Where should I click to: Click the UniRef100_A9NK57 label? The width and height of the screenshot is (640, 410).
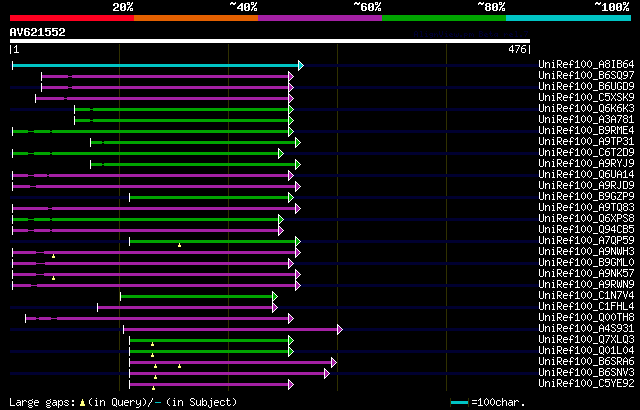coord(586,274)
